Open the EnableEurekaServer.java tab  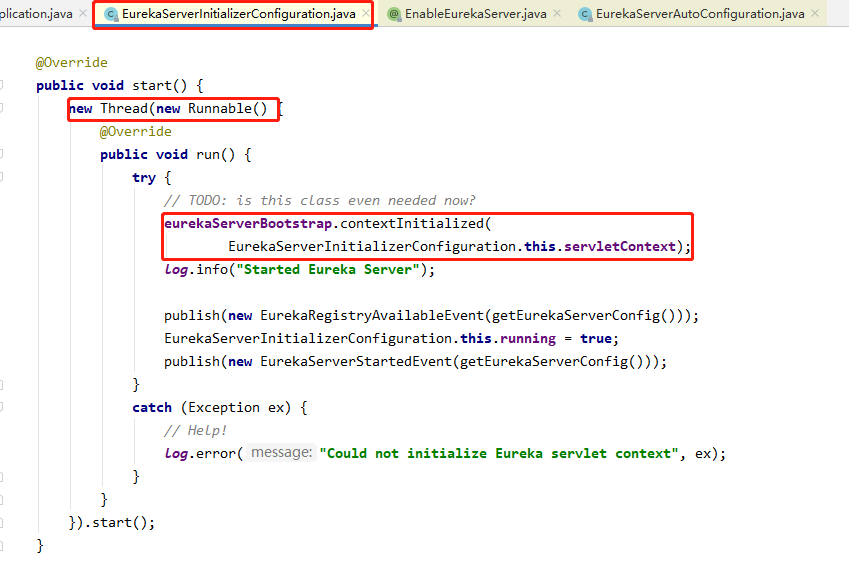(475, 14)
